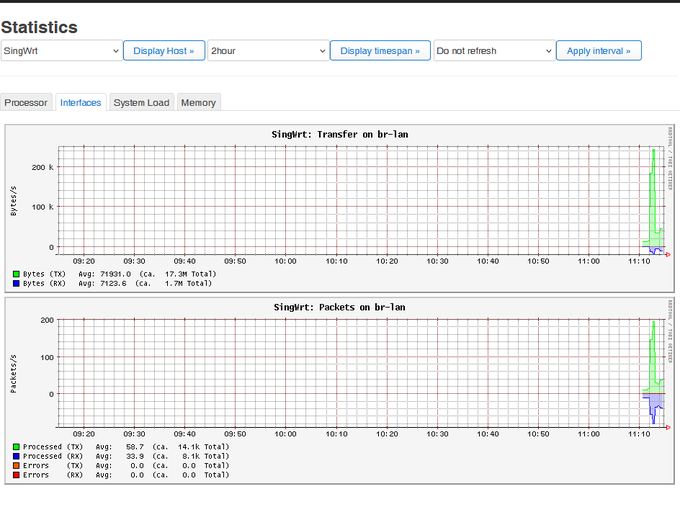
Task: Click the Display Host button
Action: click(164, 51)
